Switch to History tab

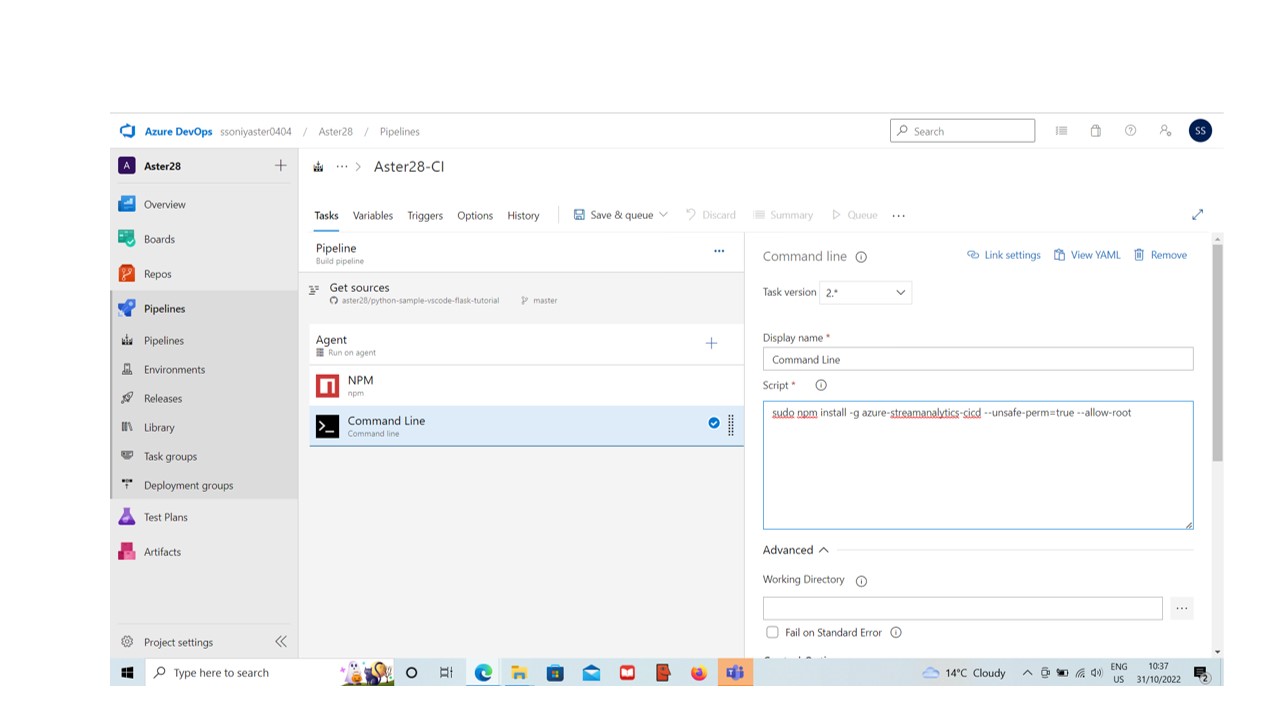tap(523, 215)
